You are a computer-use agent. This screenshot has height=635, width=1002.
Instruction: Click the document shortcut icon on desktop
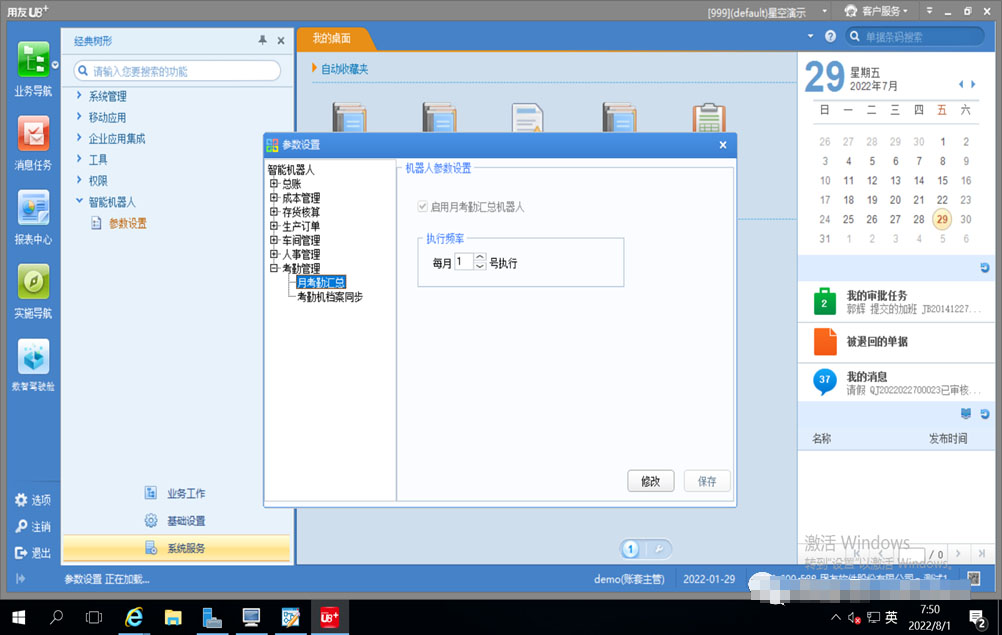(x=528, y=118)
